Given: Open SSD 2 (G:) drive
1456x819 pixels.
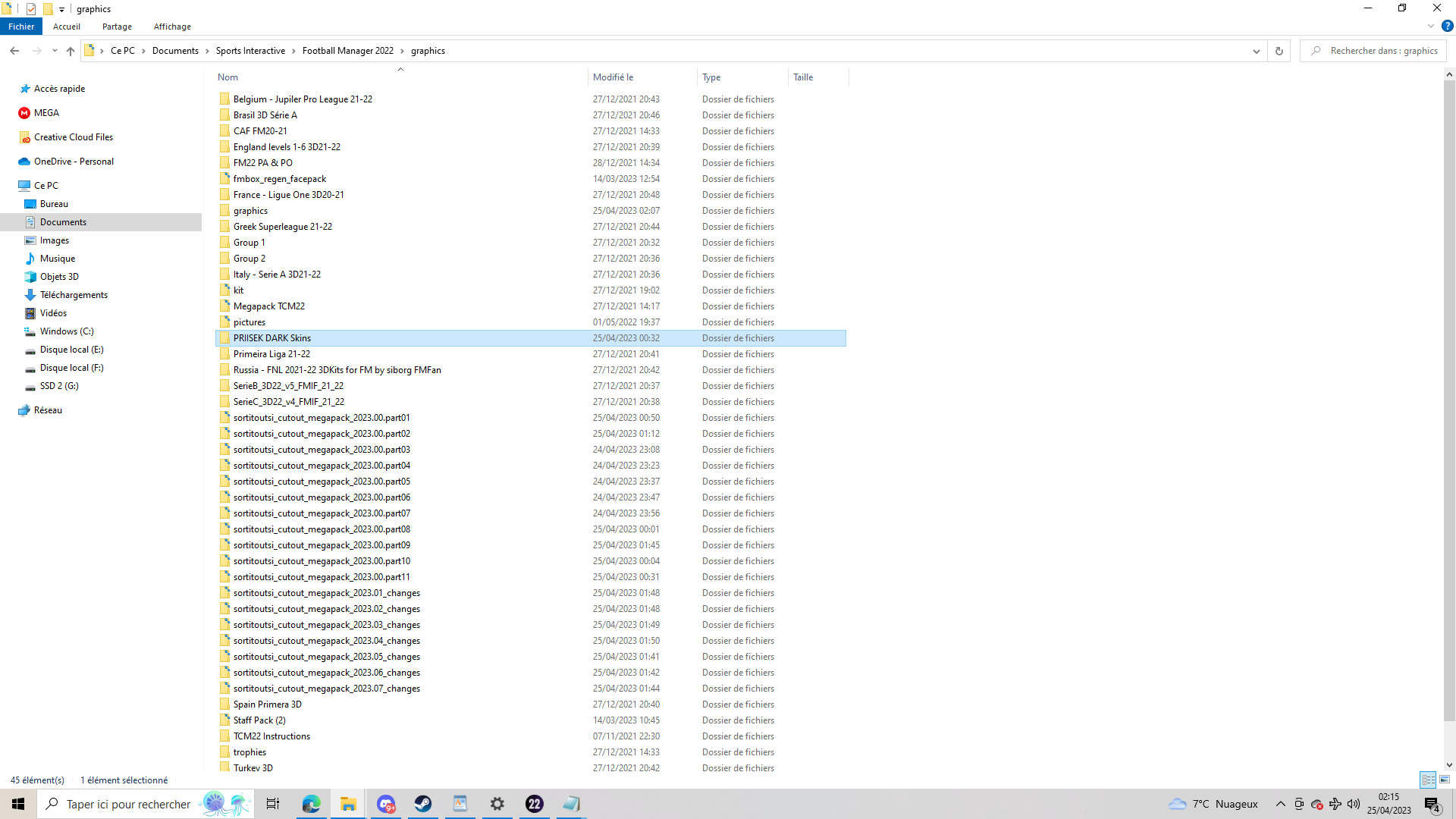Looking at the screenshot, I should (x=59, y=386).
